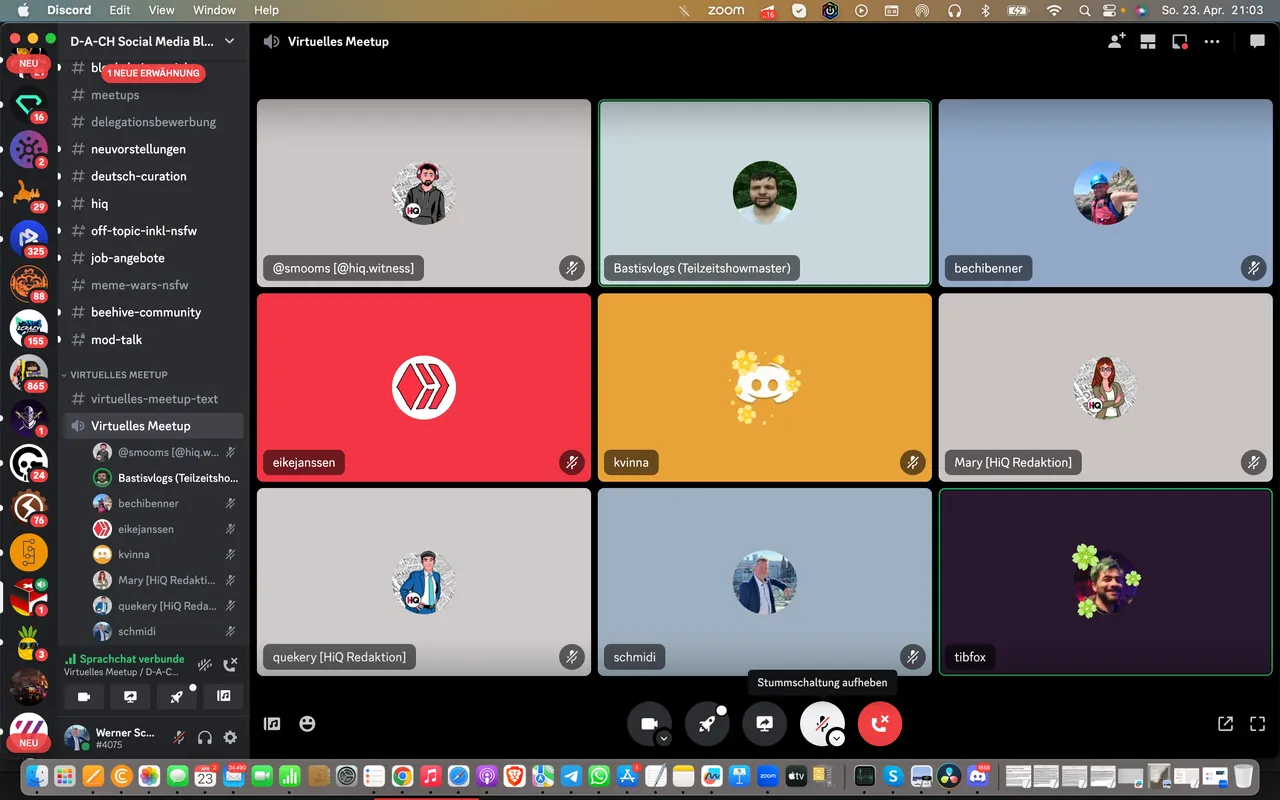Select eikejanssen in voice member list
This screenshot has height=800, width=1280.
pos(164,529)
